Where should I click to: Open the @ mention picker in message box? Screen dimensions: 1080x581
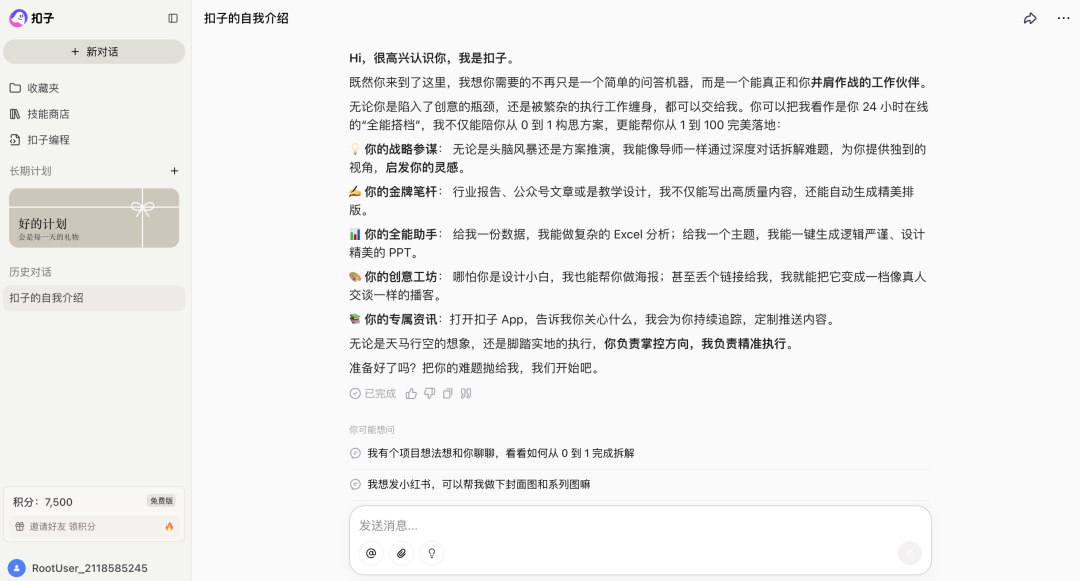coord(370,552)
